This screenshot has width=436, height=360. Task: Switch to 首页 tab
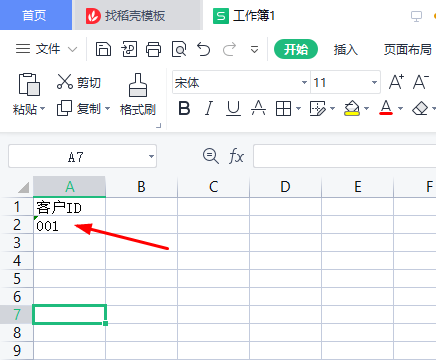click(x=35, y=15)
